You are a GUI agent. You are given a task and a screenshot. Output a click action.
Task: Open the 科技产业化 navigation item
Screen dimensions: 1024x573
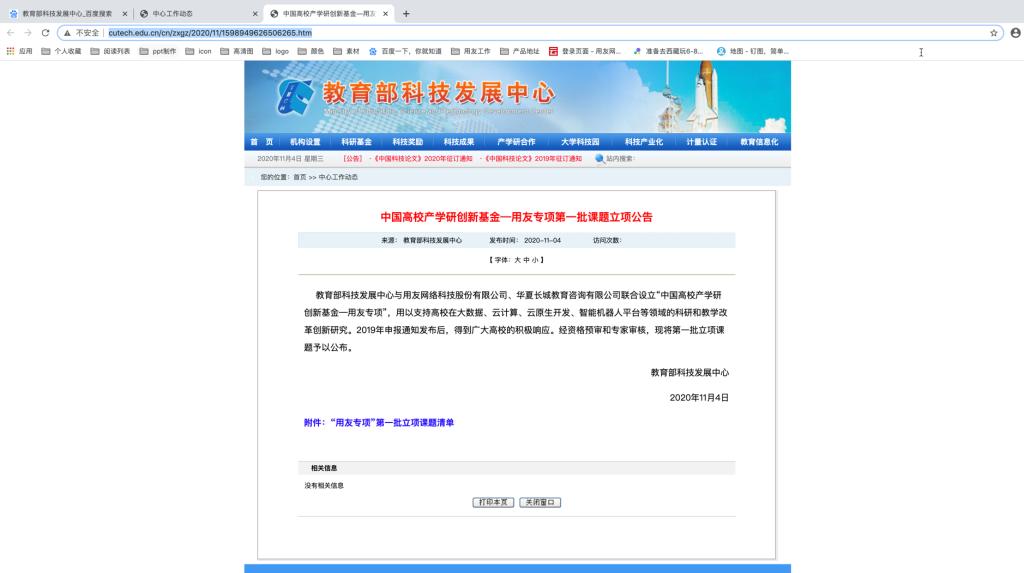pyautogui.click(x=643, y=142)
